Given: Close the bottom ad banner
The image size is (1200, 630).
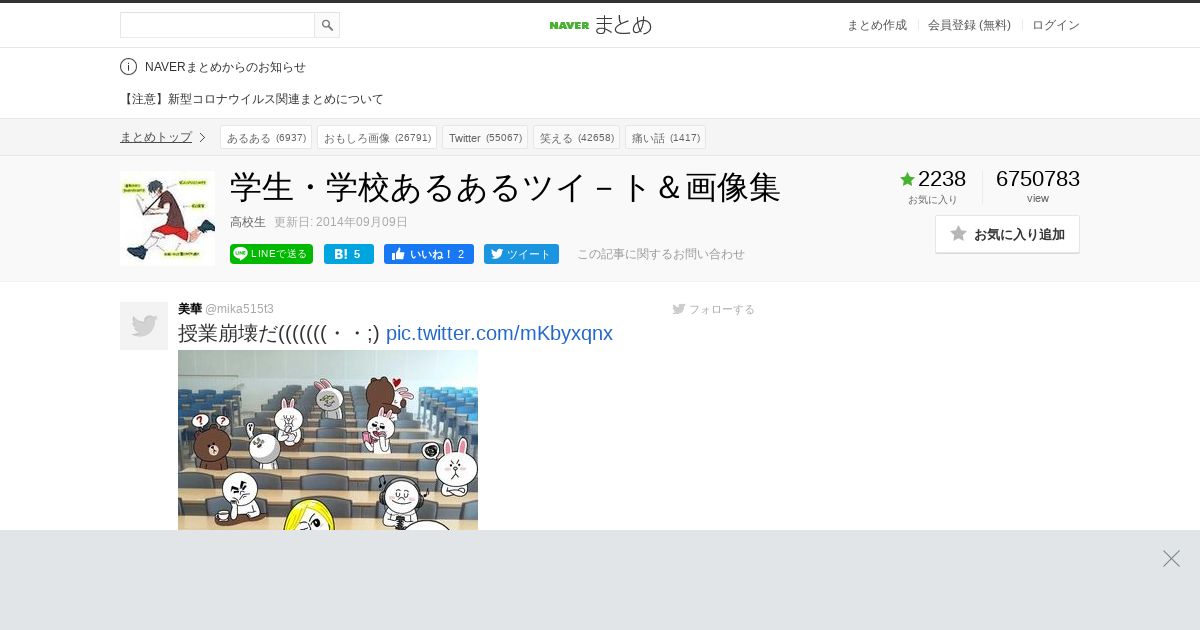Looking at the screenshot, I should (x=1171, y=558).
